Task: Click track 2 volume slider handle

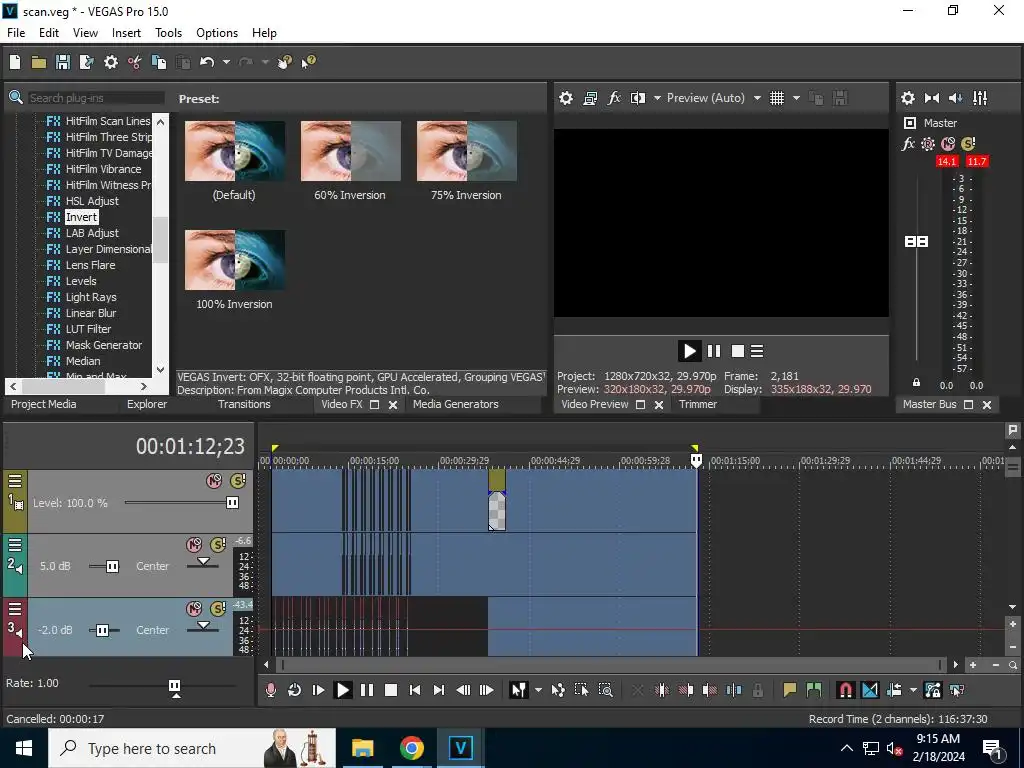Action: coord(112,566)
